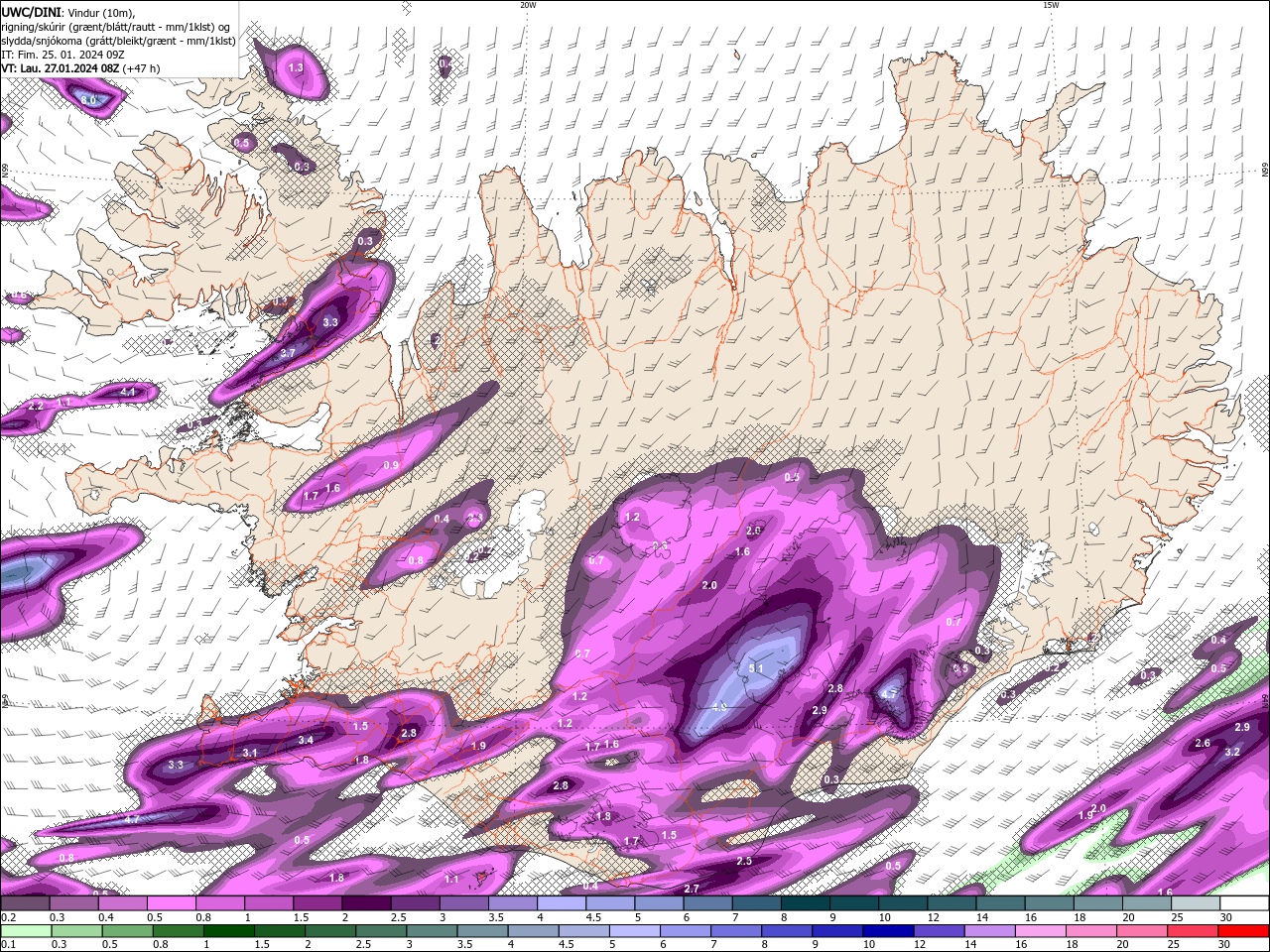Click the 3.1 precipitation value on the map

pos(250,753)
